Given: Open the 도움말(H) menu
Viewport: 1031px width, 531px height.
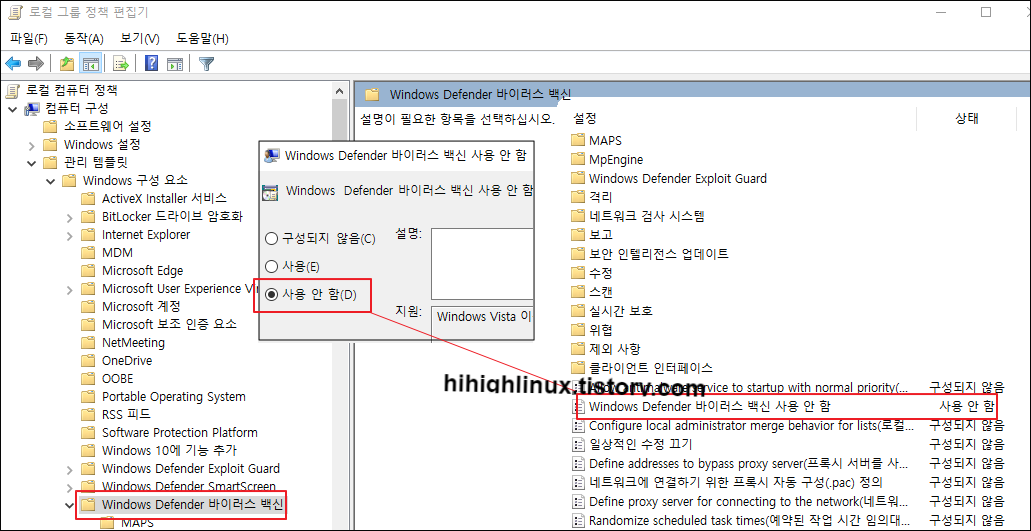Looking at the screenshot, I should click(x=203, y=39).
